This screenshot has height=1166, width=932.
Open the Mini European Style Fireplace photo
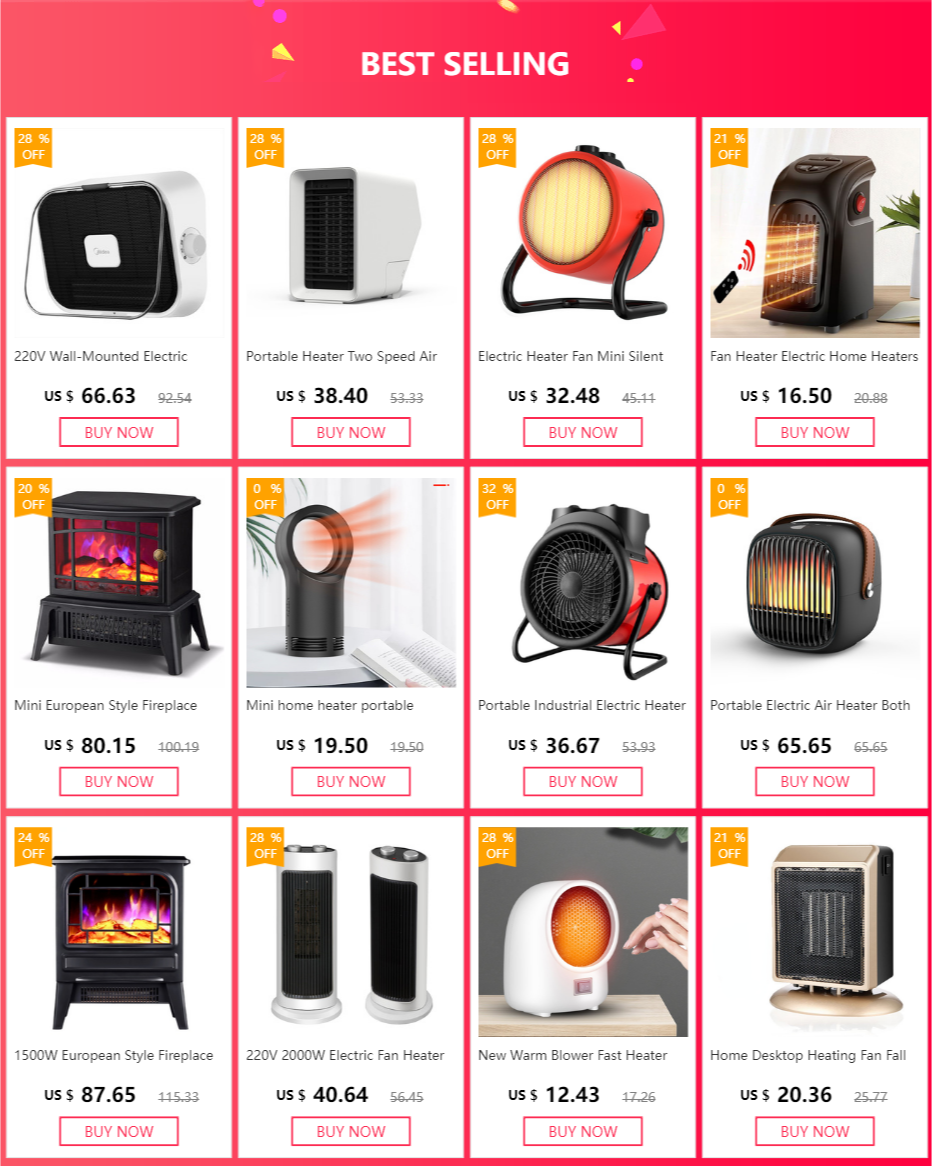(x=119, y=582)
